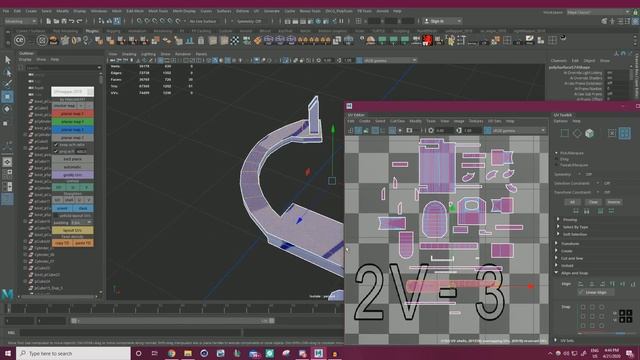Select the Lasso select tool in toolbox
The image size is (640, 360).
click(x=7, y=73)
